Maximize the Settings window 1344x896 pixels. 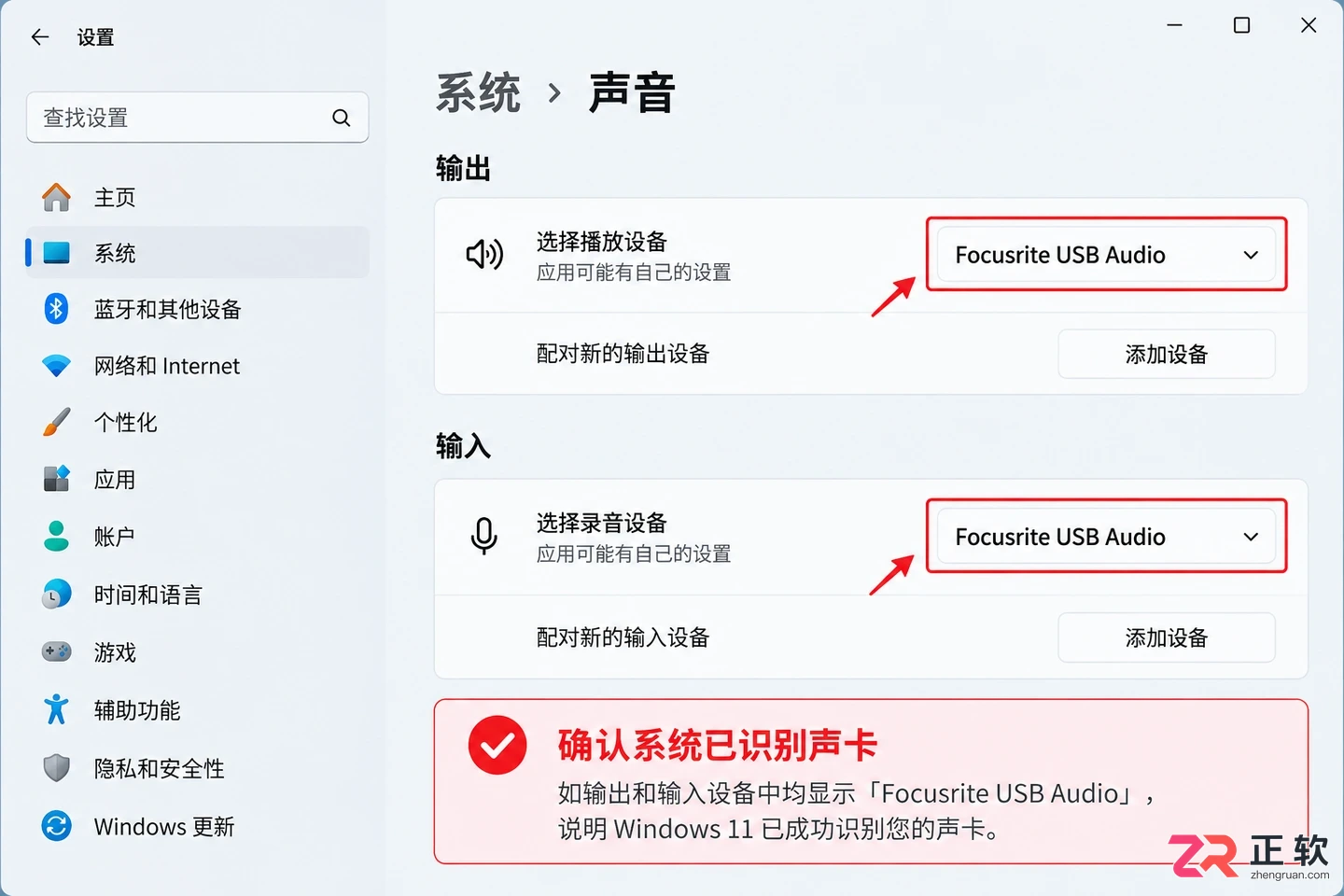(x=1241, y=25)
